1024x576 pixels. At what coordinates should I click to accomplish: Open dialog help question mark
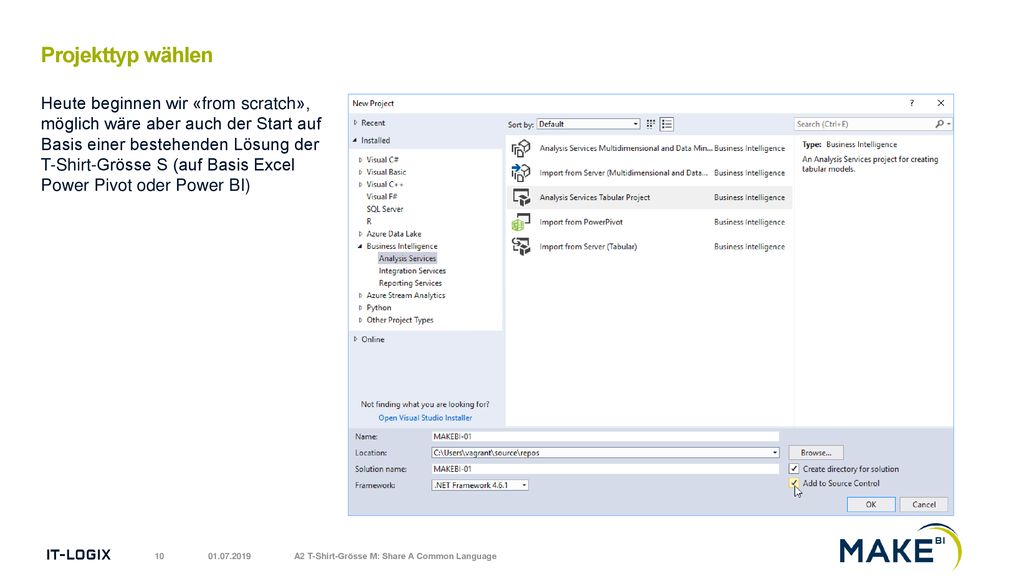912,103
